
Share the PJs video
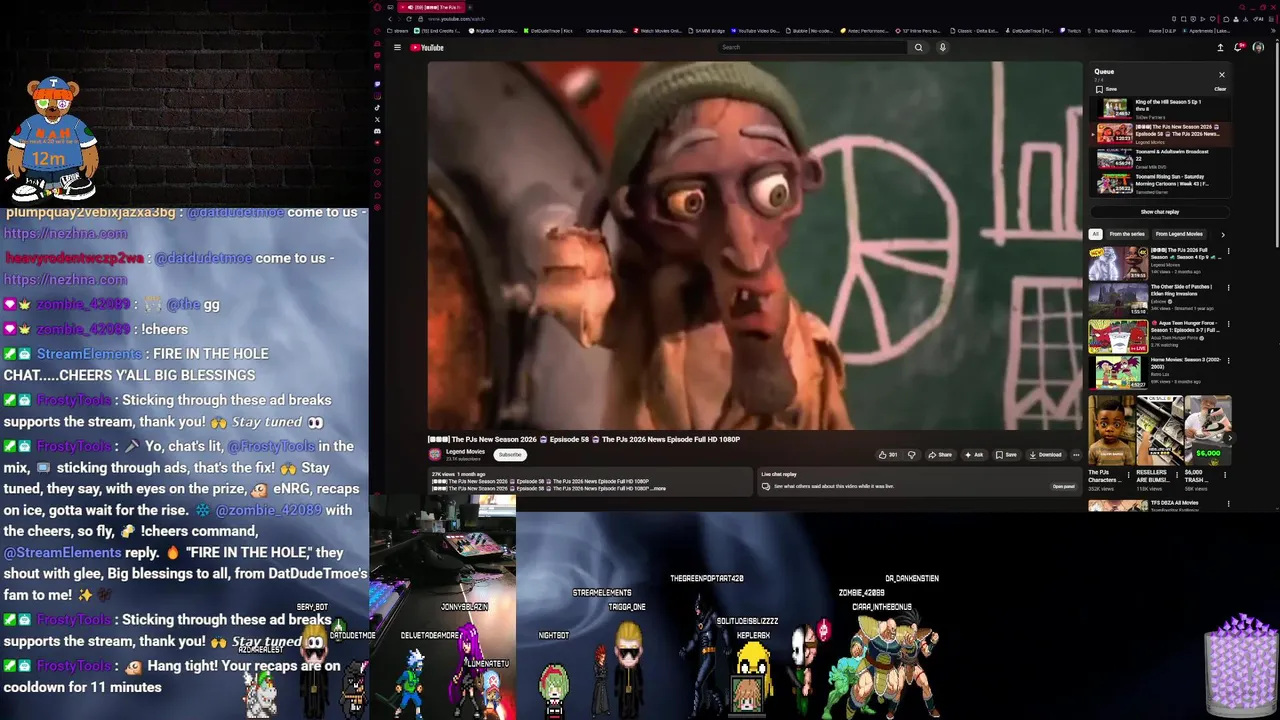pyautogui.click(x=940, y=455)
